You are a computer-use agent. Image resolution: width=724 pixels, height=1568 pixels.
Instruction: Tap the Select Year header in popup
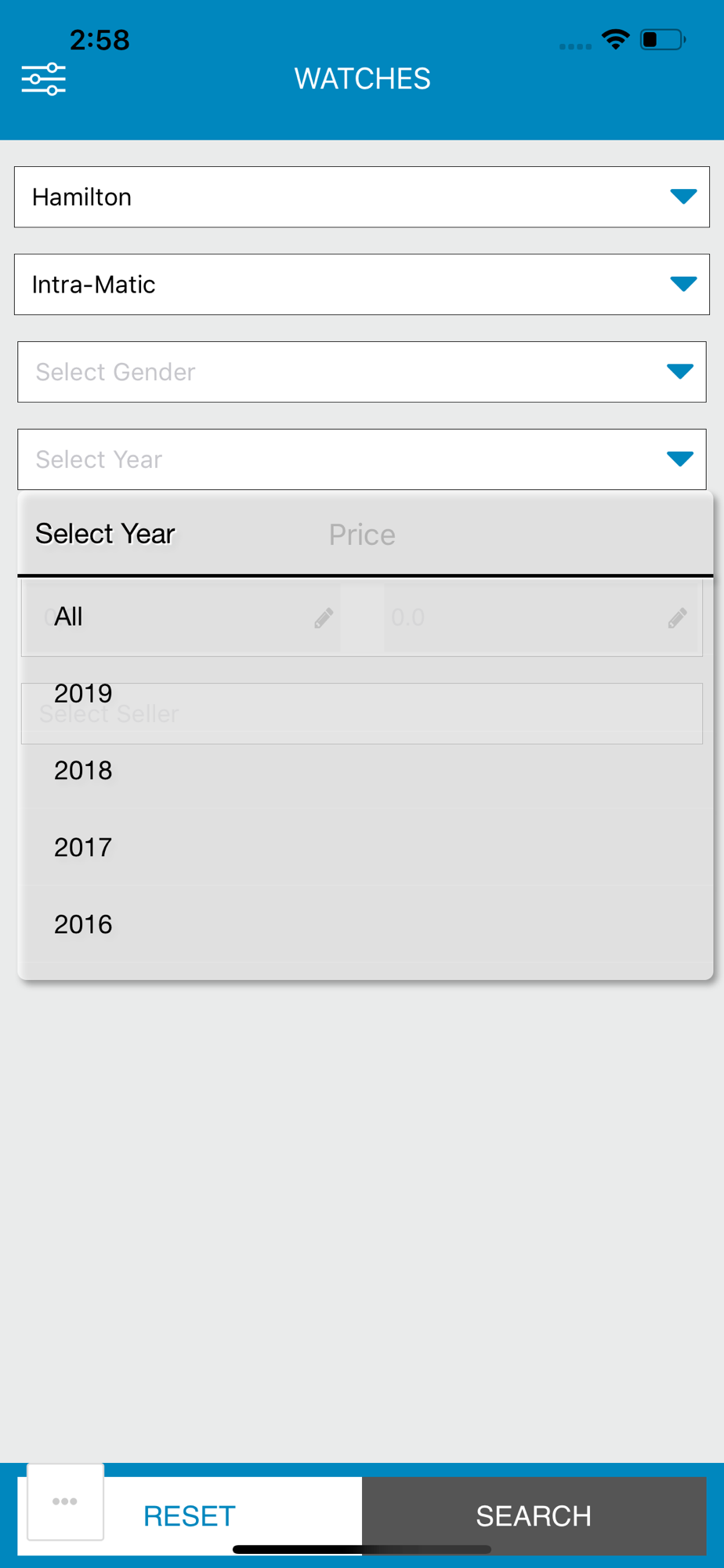coord(105,534)
